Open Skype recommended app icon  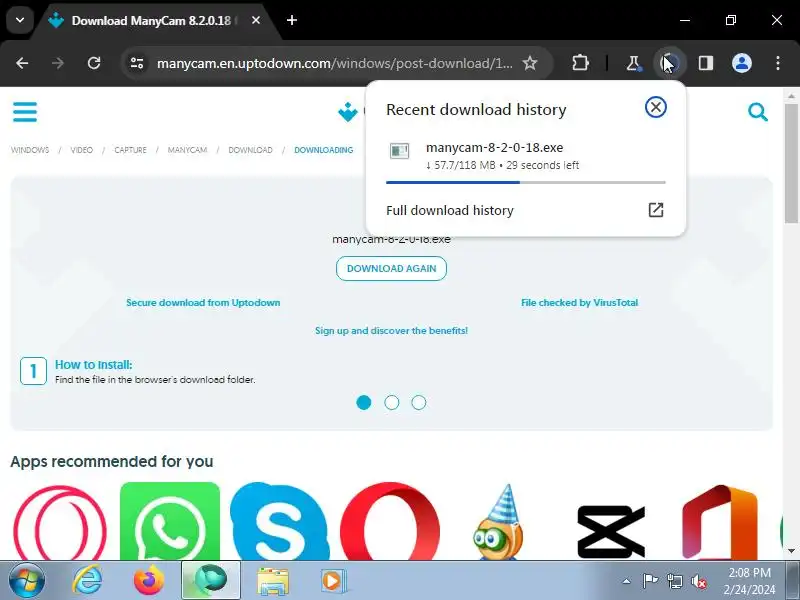click(x=280, y=521)
